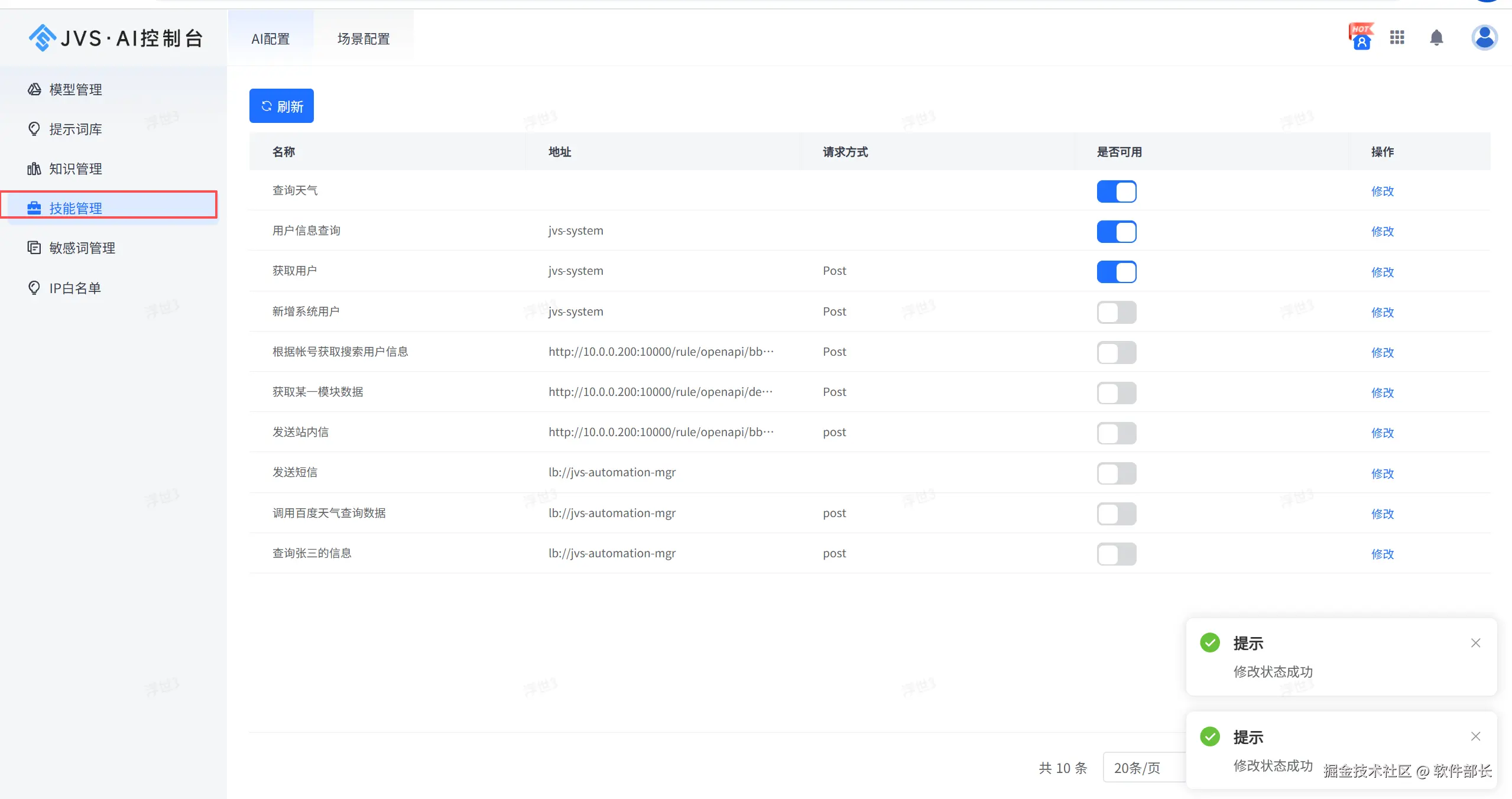The image size is (1512, 799).
Task: Enable the 新增系统用户 availability switch
Action: [x=1116, y=312]
